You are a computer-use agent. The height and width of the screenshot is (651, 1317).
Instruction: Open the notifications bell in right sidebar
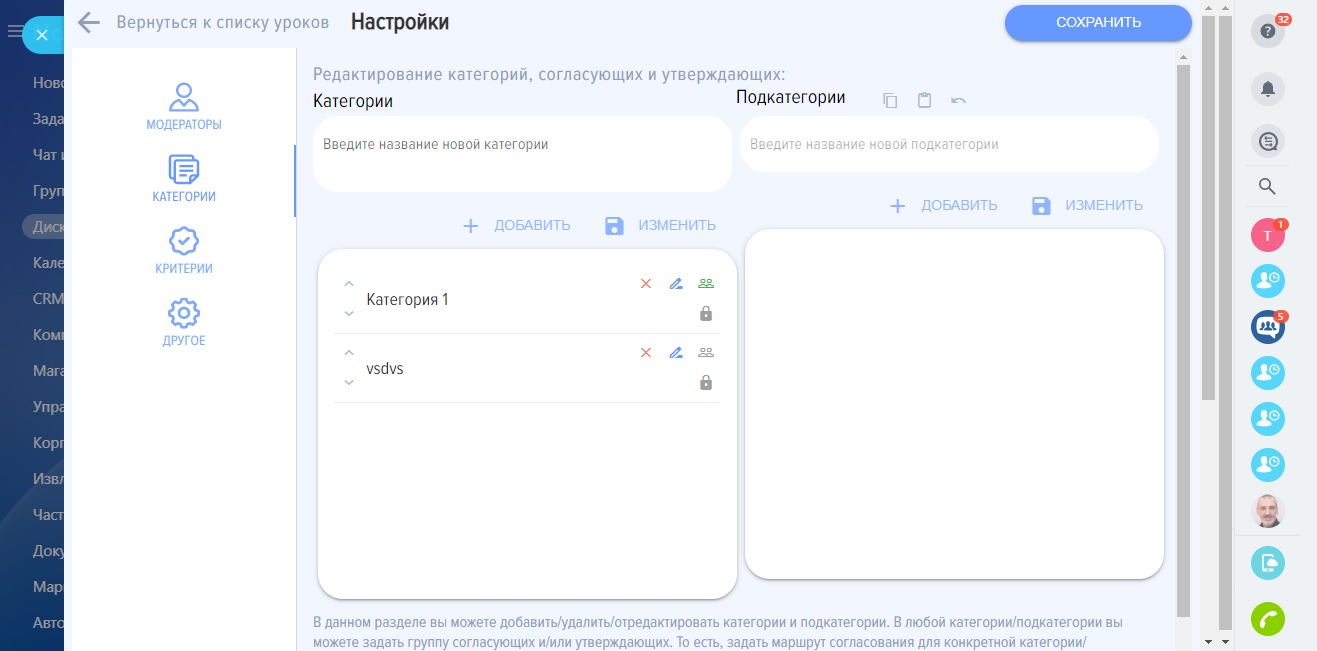pyautogui.click(x=1268, y=89)
